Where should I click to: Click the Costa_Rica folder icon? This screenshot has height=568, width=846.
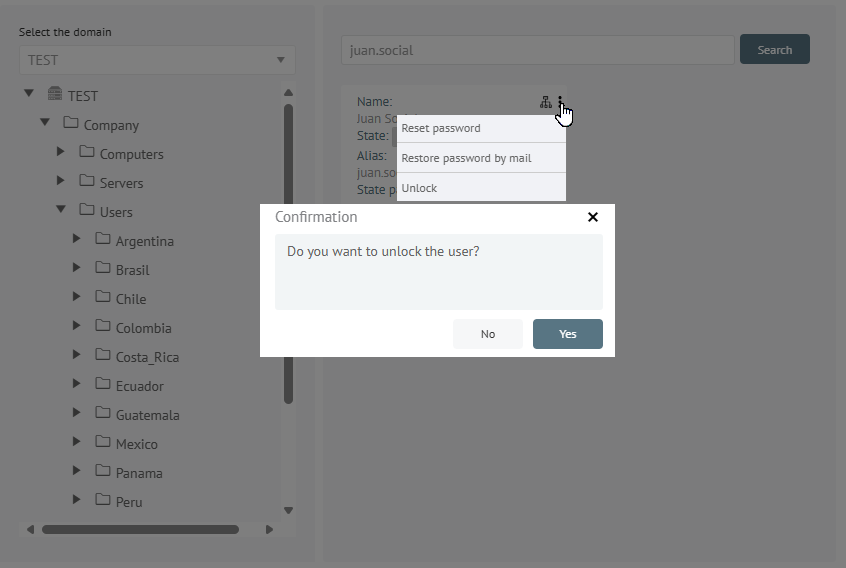pos(103,354)
